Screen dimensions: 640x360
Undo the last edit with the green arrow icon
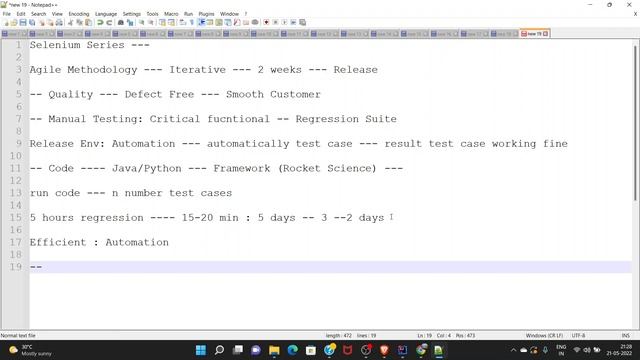click(x=100, y=22)
